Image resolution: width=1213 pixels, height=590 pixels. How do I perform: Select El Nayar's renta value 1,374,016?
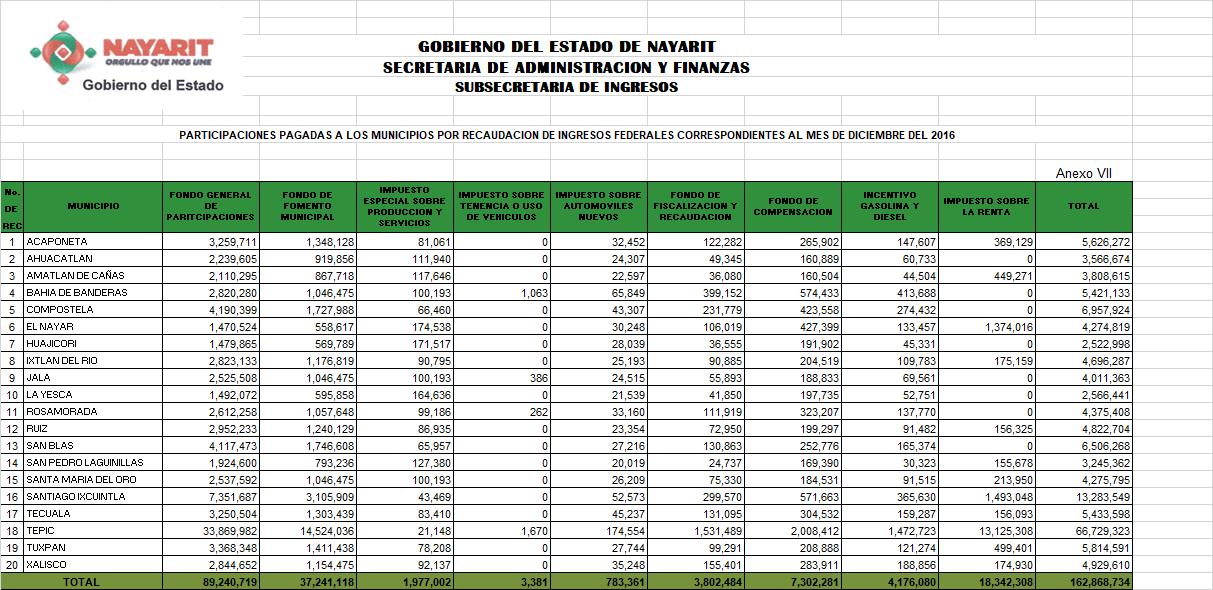[1009, 327]
